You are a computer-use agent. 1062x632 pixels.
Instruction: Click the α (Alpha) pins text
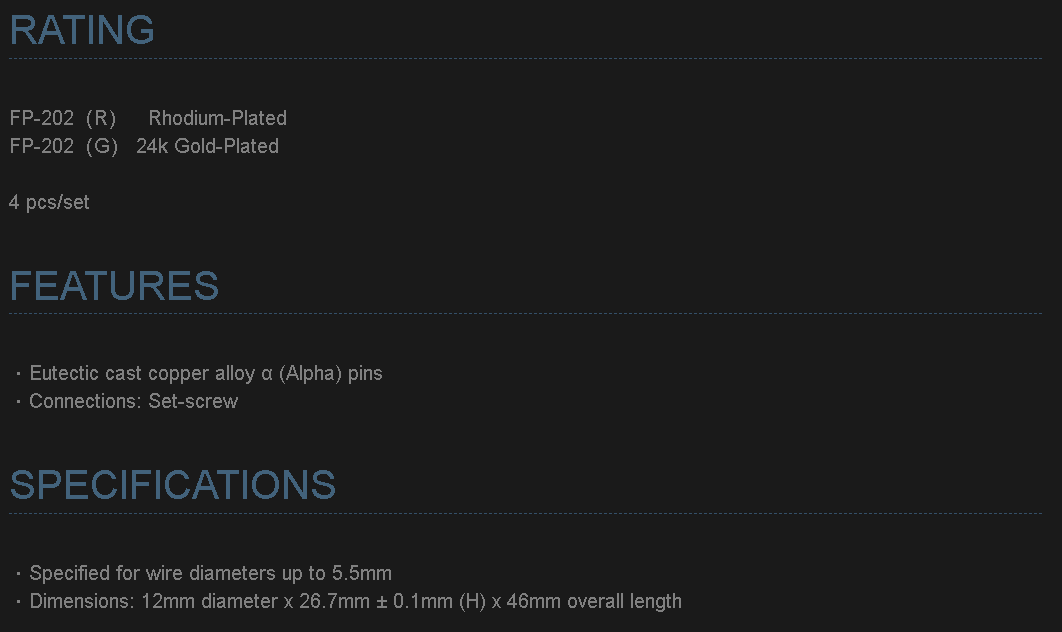coord(322,374)
